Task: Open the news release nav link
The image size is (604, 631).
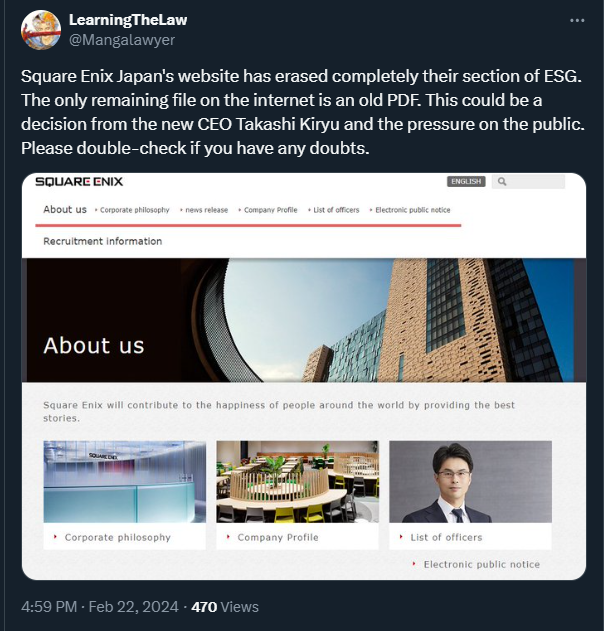Action: 206,210
